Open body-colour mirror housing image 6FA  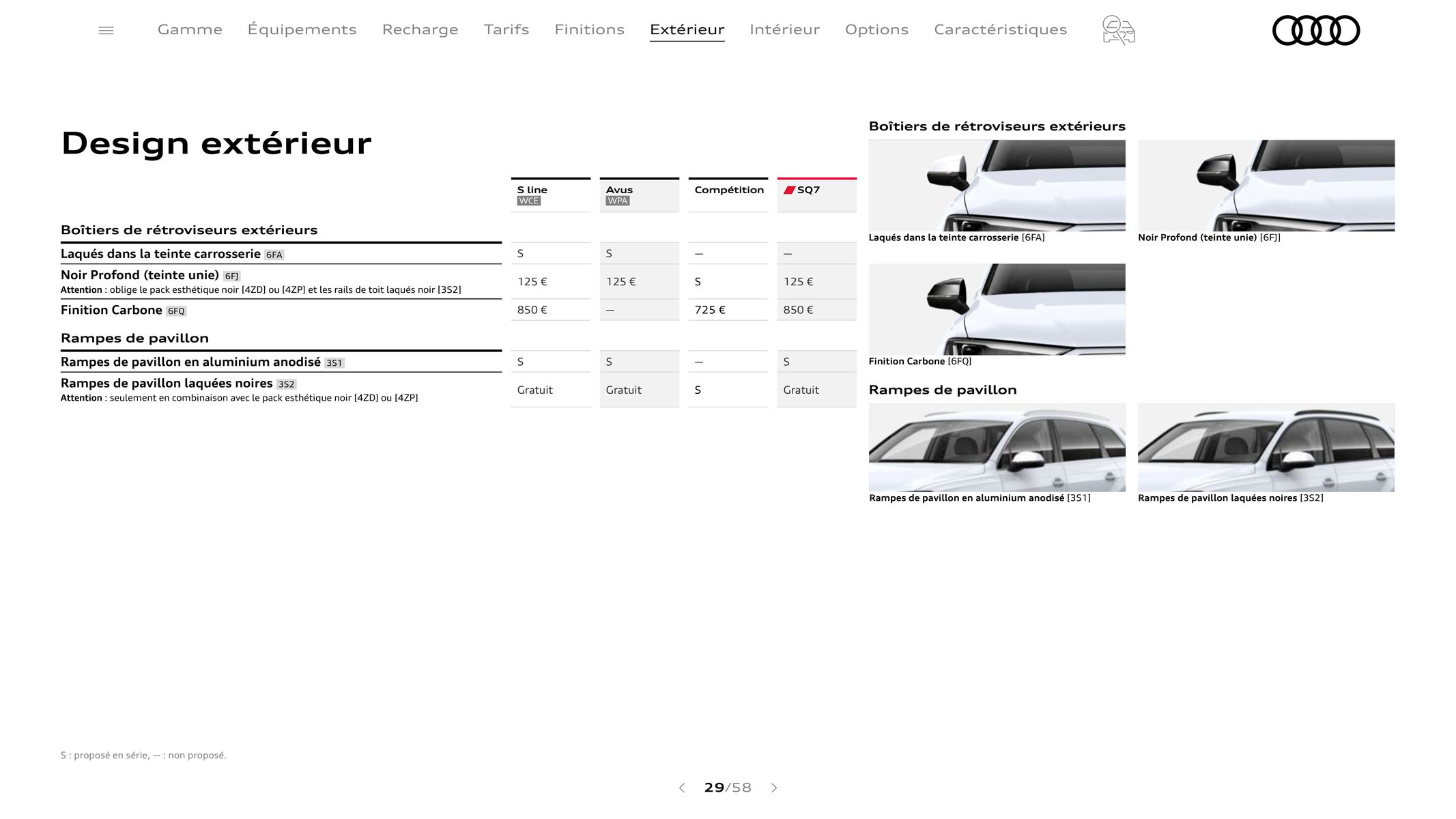coord(997,186)
